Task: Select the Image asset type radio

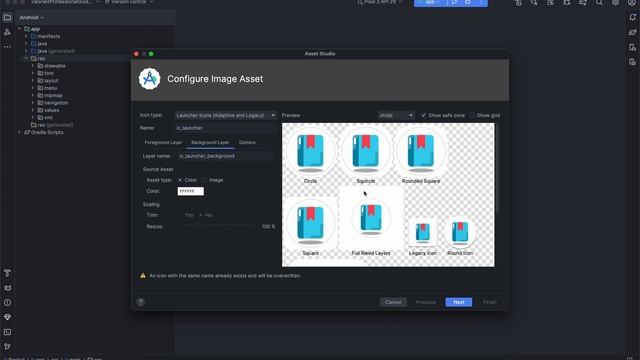Action: [204, 180]
